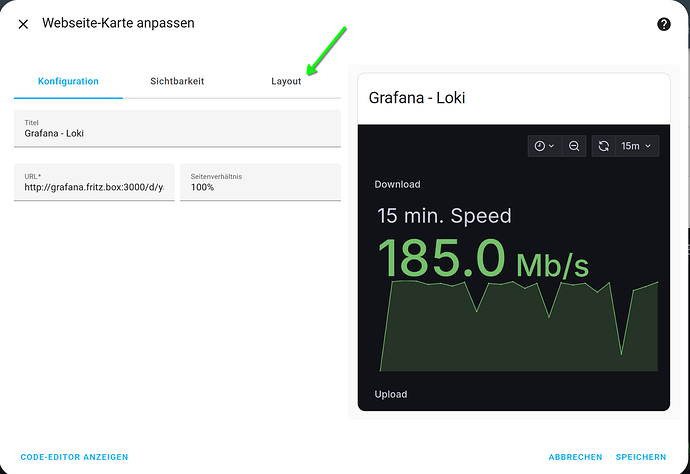Click the Grafana time picker clock icon

[540, 146]
